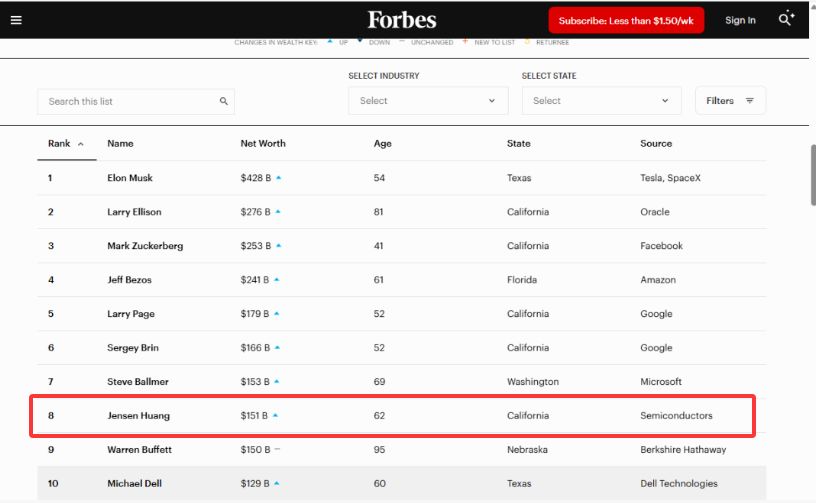
Task: Click the Sign In link
Action: pos(740,20)
